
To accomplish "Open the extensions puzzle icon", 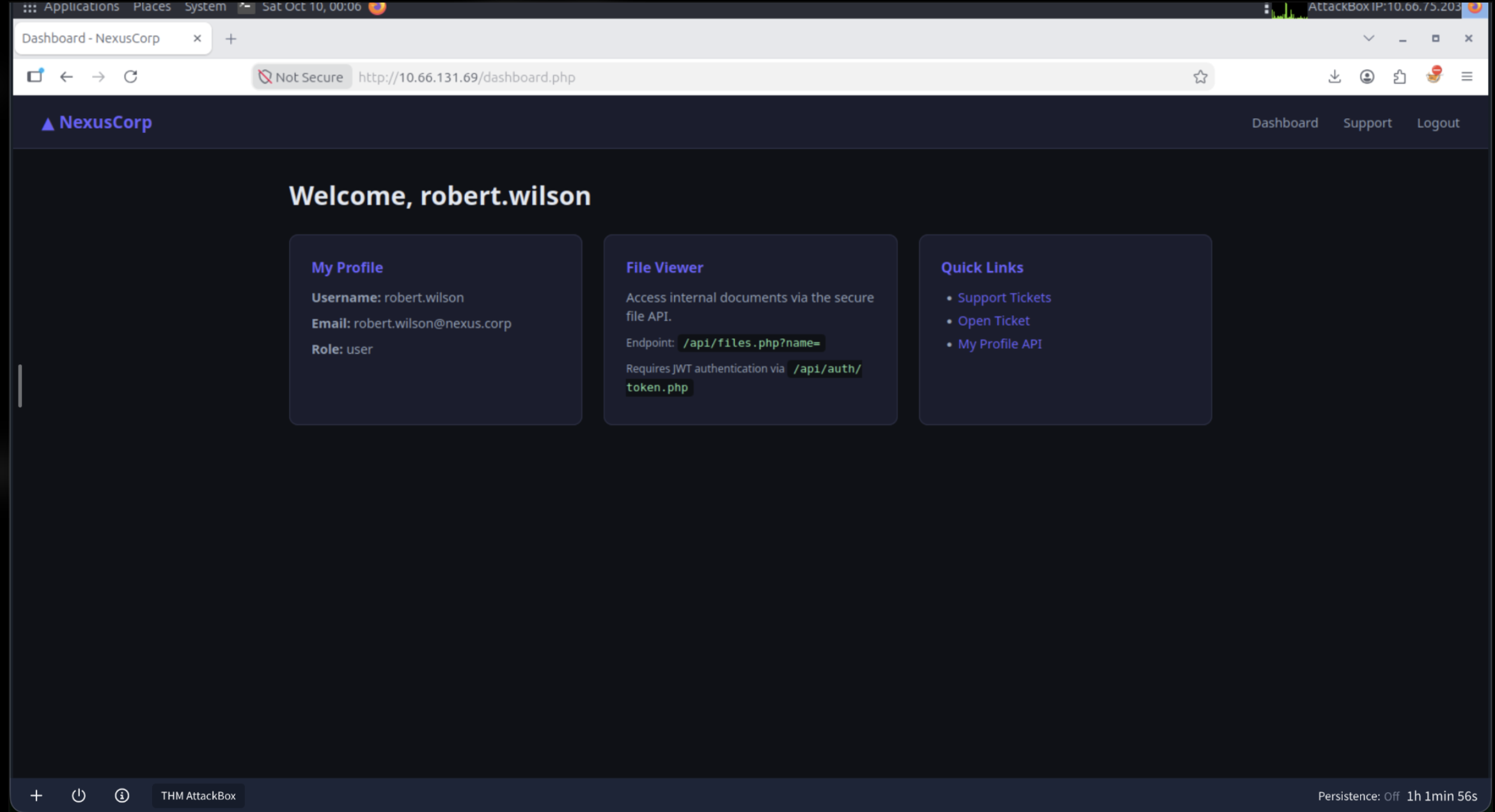I will click(1399, 77).
